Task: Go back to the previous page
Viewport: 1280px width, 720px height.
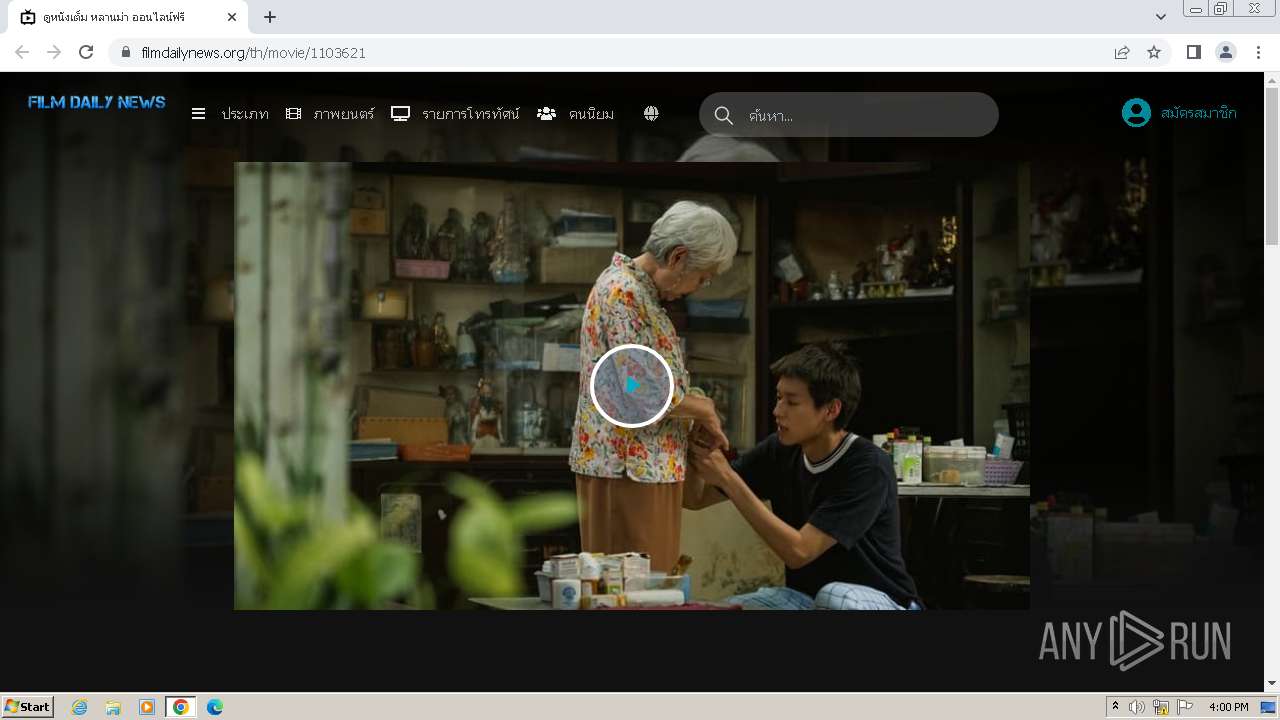Action: point(22,52)
